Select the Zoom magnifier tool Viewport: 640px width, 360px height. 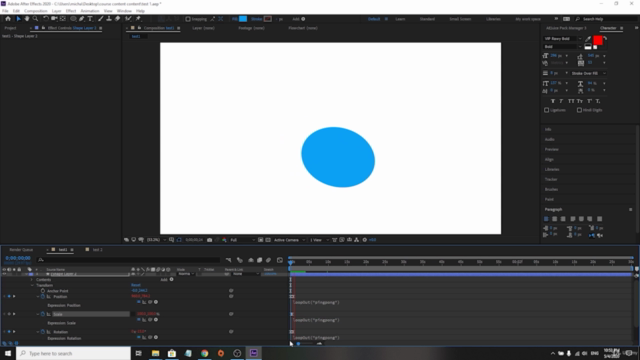click(x=36, y=19)
